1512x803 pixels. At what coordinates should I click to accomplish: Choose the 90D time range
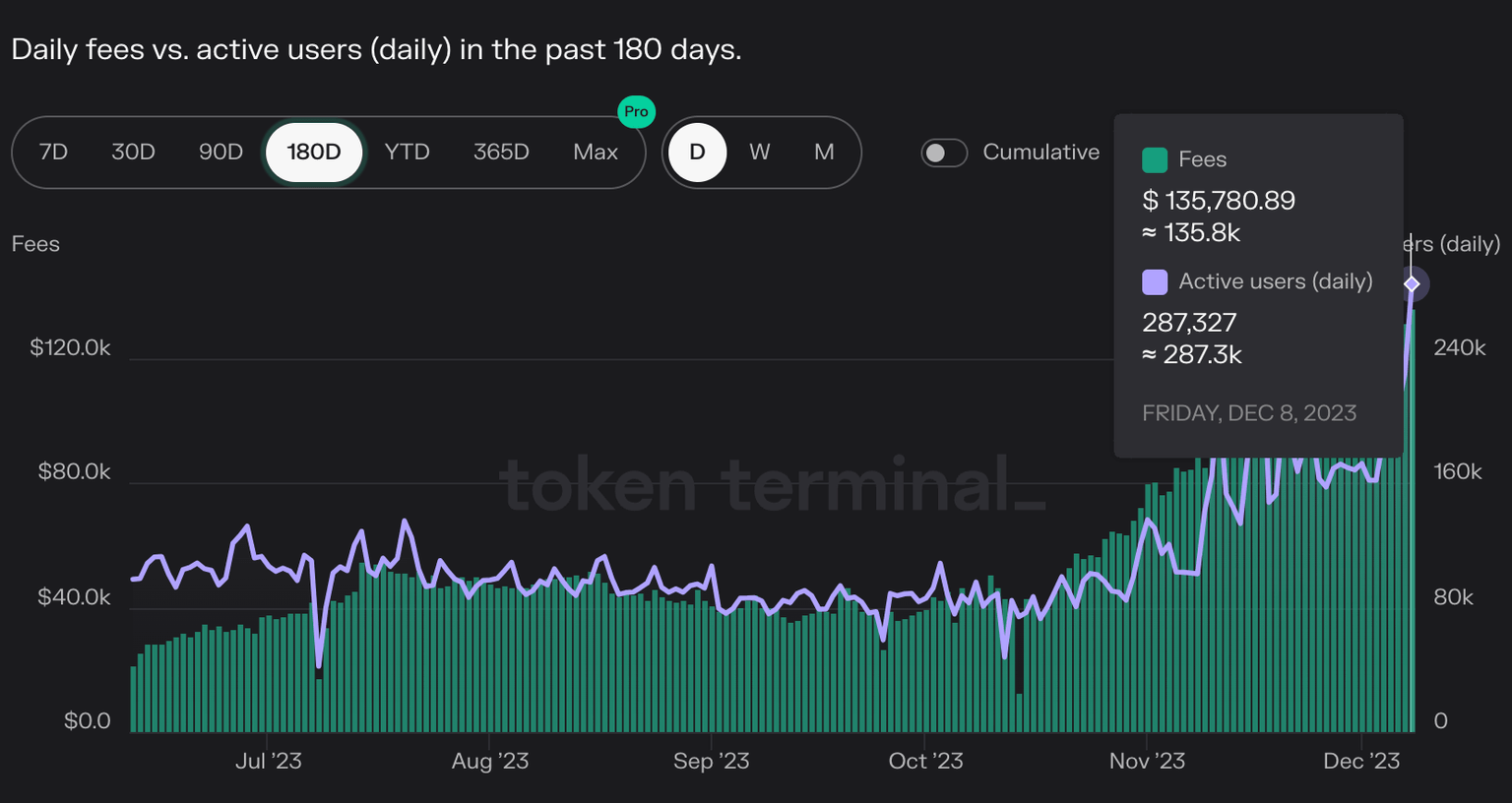pyautogui.click(x=220, y=153)
